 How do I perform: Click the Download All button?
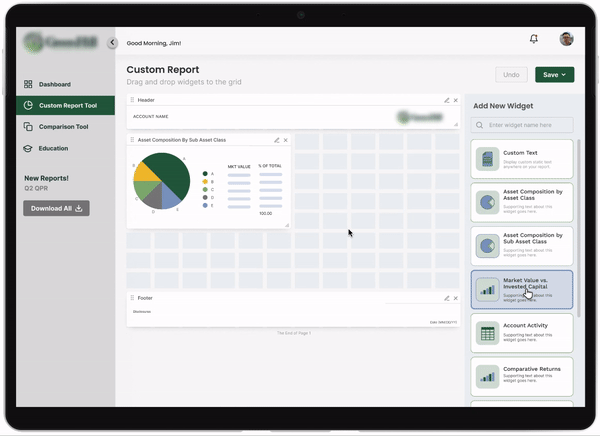point(56,208)
